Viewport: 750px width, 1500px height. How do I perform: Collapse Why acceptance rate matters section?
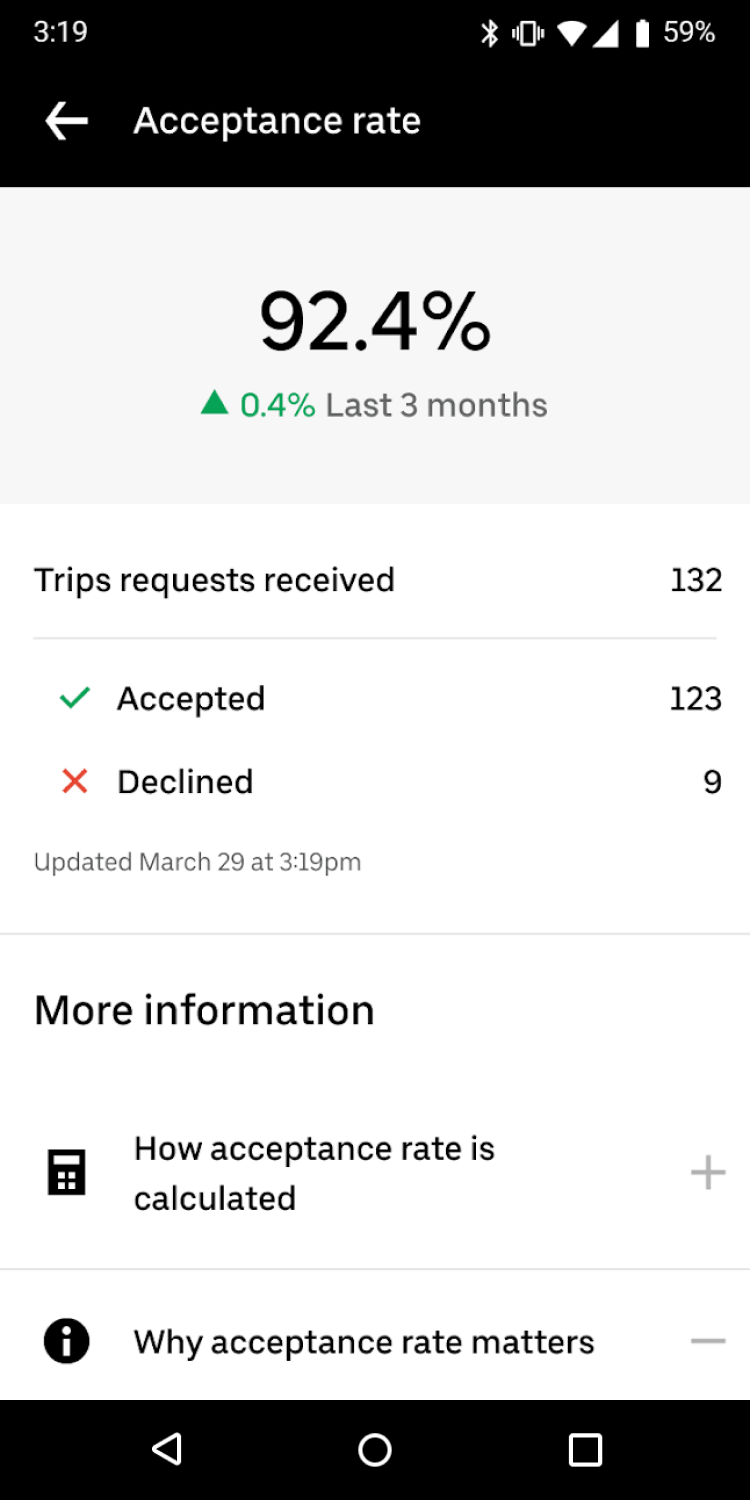364,1341
